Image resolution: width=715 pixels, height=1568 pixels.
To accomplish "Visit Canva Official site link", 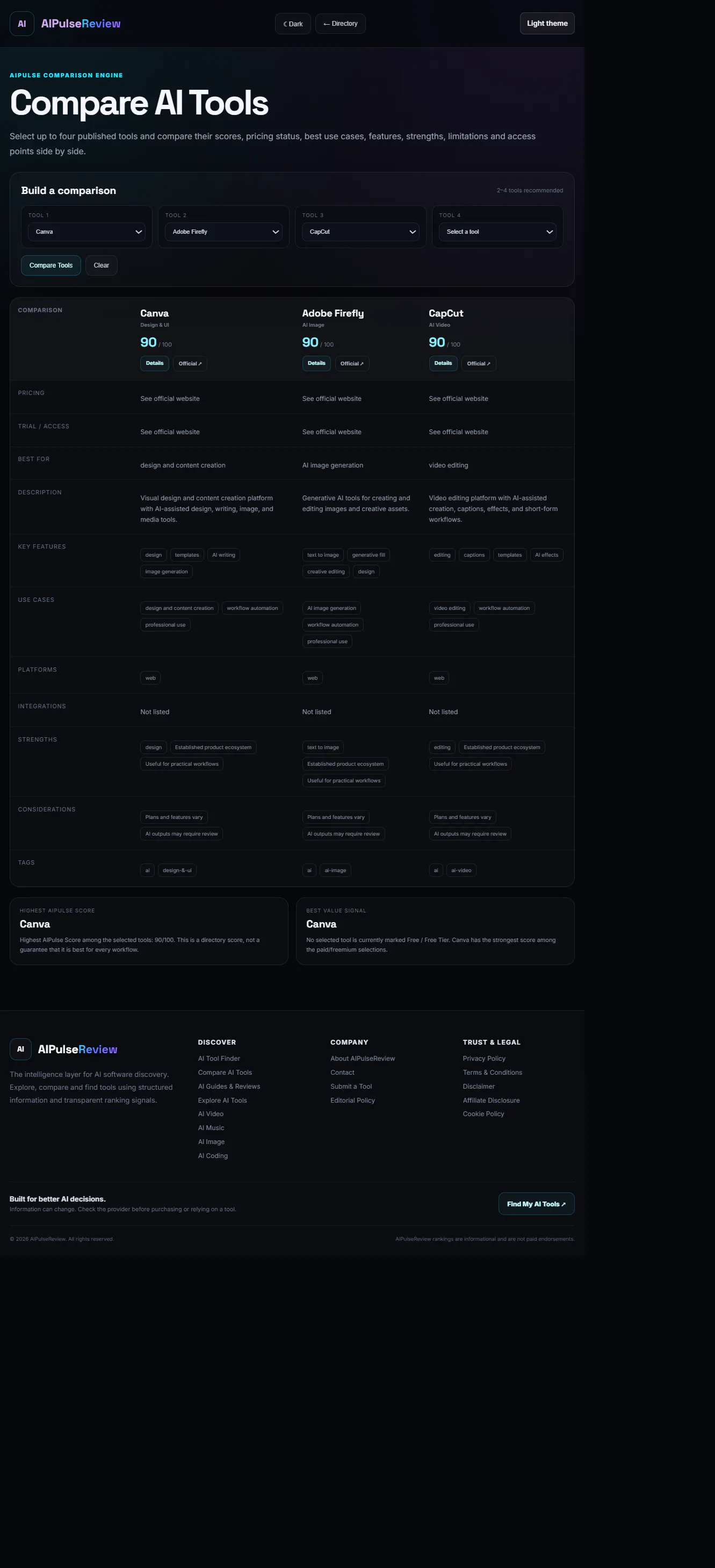I will pos(190,363).
